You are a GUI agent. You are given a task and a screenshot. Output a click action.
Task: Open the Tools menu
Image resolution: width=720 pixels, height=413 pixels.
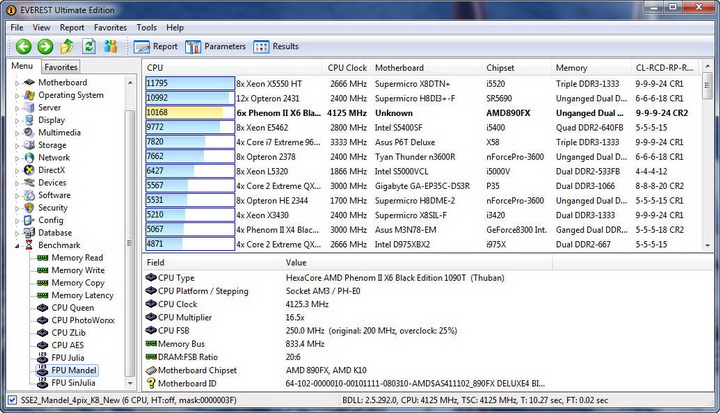[x=146, y=28]
